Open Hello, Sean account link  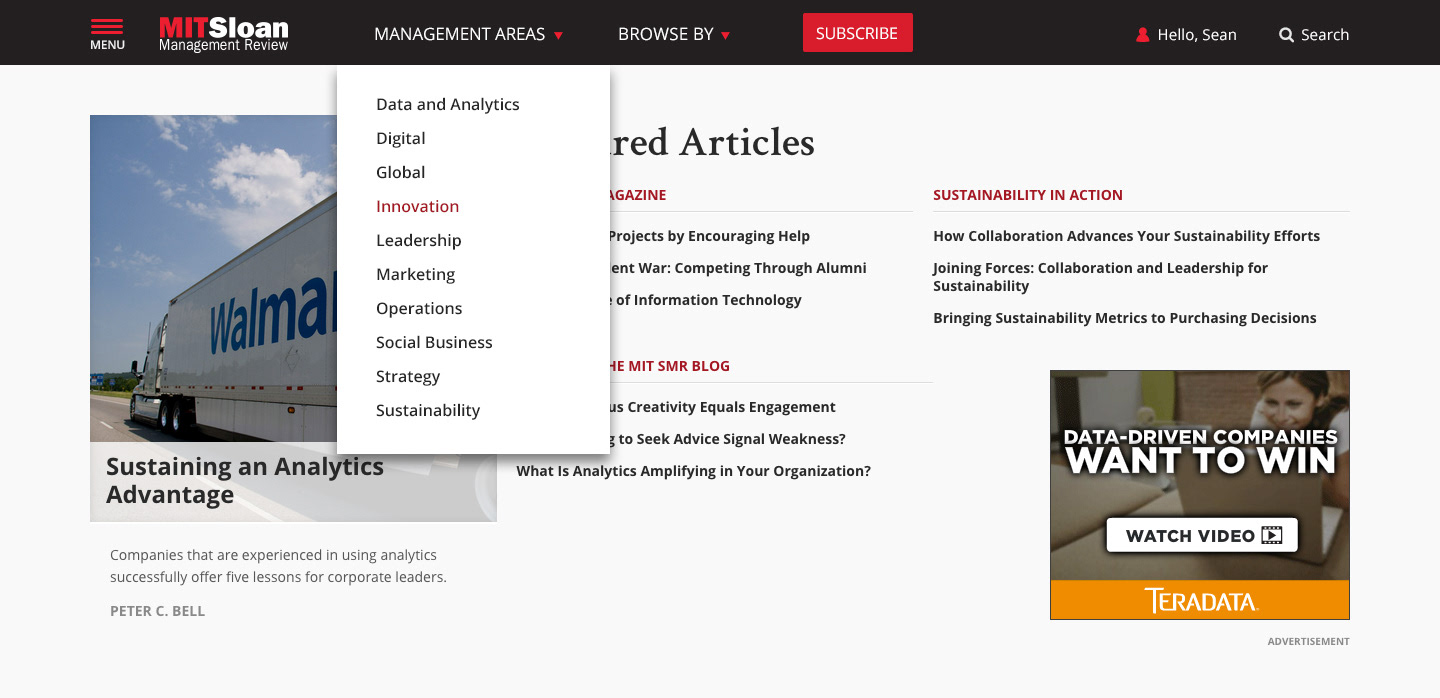1196,35
